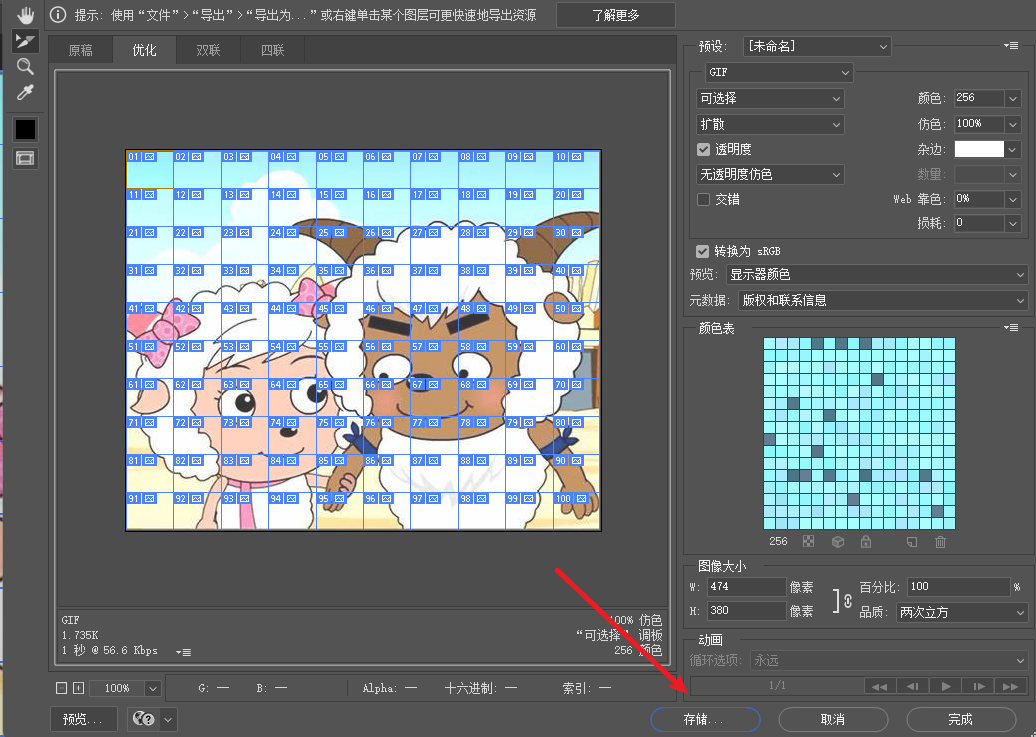Screen dimensions: 1036x737
Task: Open the 扩散 dither method dropdown
Action: (x=770, y=124)
